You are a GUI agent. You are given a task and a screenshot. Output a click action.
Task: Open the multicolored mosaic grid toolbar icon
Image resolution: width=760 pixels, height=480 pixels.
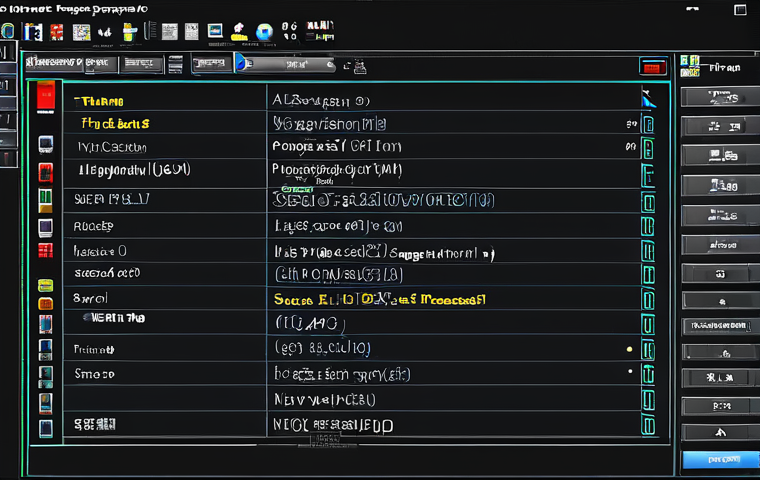click(81, 32)
